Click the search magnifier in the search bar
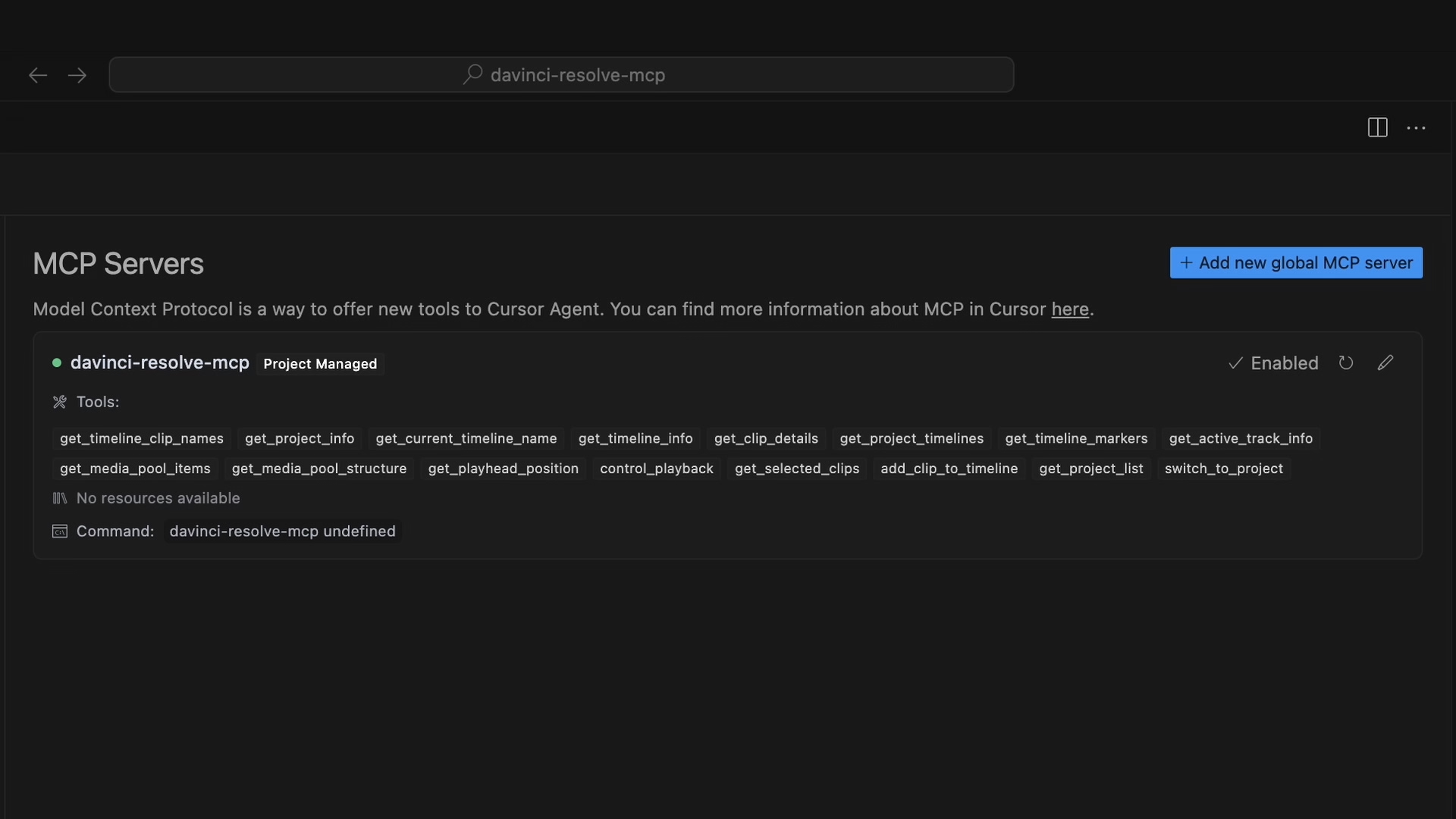 [472, 74]
